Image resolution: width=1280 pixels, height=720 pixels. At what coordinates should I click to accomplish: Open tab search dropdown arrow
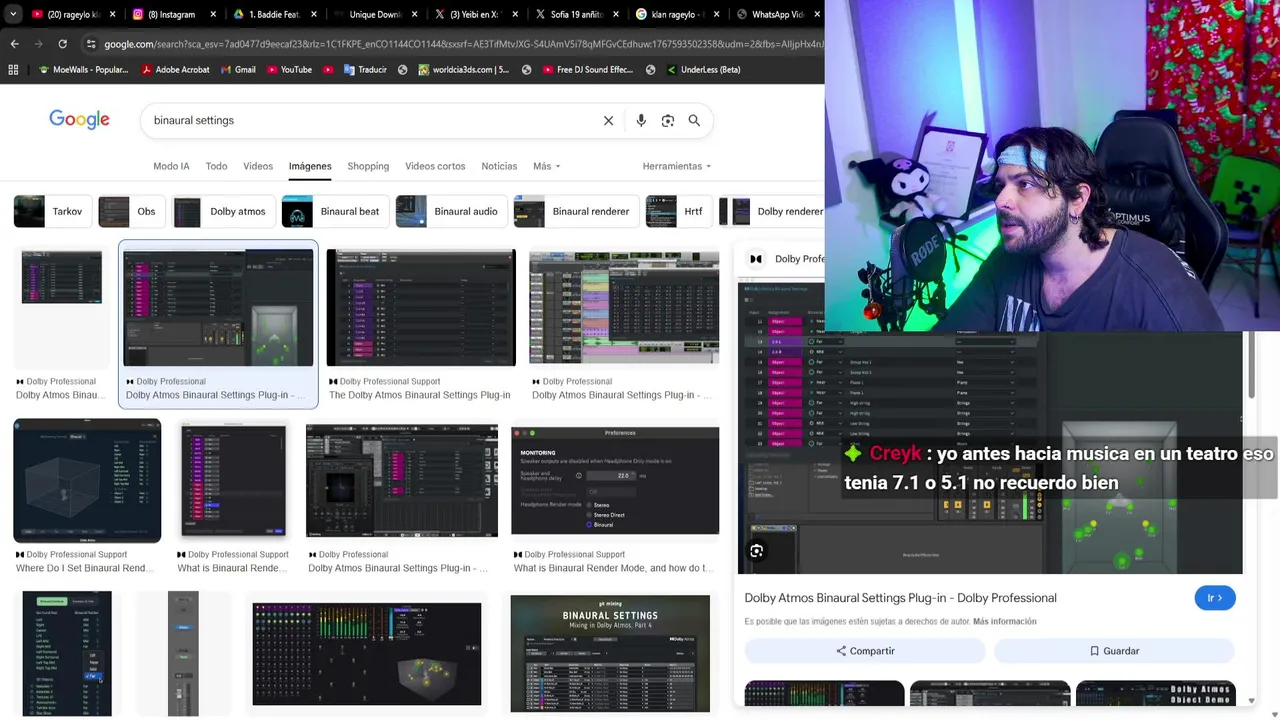click(14, 15)
